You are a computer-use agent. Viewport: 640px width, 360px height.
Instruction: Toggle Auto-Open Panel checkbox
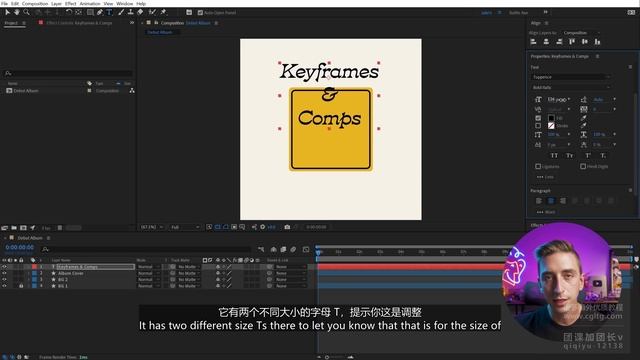click(200, 13)
